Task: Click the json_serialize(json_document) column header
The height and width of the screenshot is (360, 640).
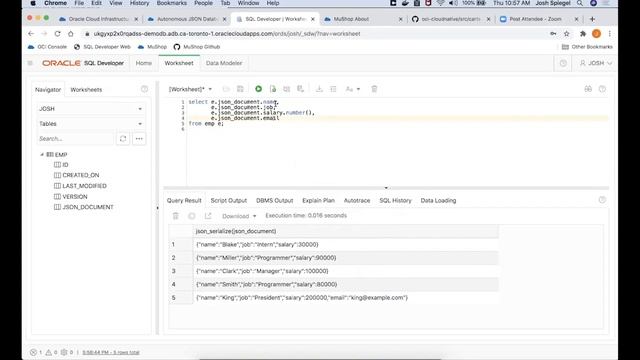Action: [x=346, y=231]
